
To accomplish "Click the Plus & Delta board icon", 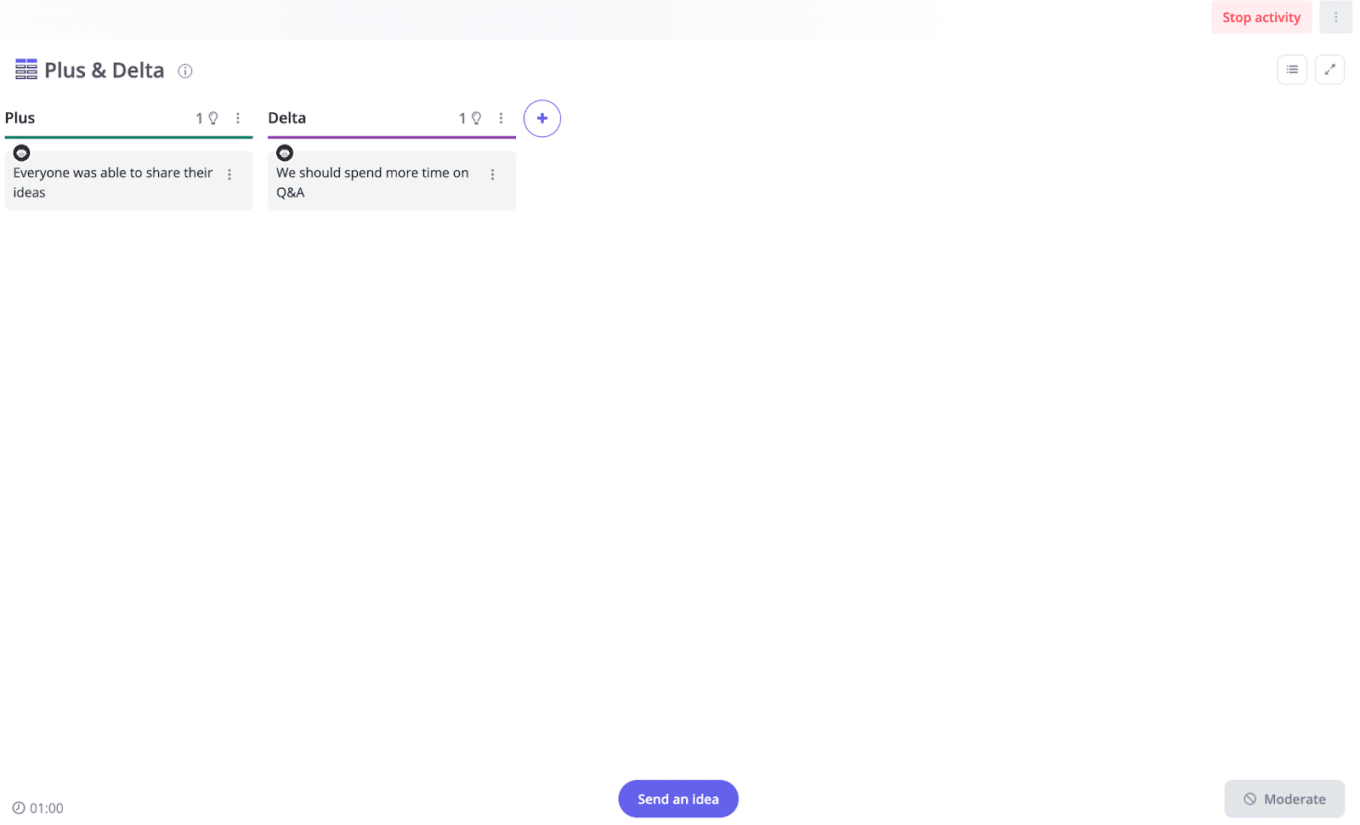I will (x=26, y=70).
